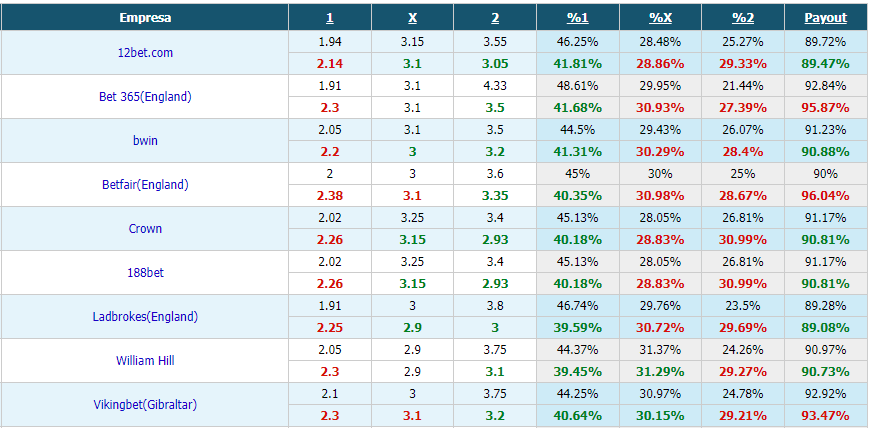Image resolution: width=870 pixels, height=428 pixels.
Task: Select Betfair current away odds 3.35
Action: (495, 196)
